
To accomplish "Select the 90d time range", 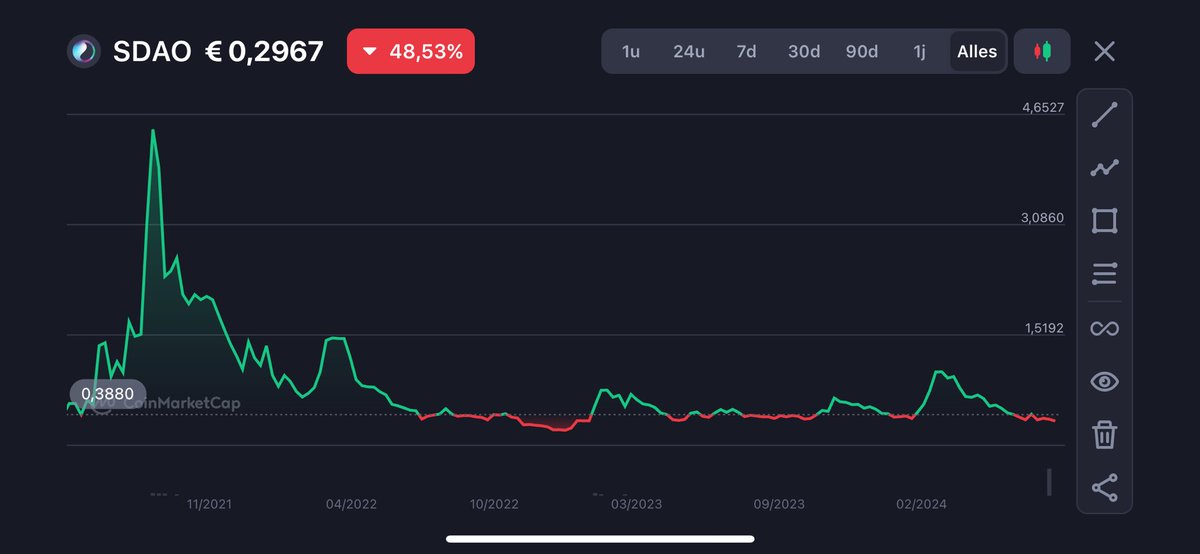I will coord(862,51).
